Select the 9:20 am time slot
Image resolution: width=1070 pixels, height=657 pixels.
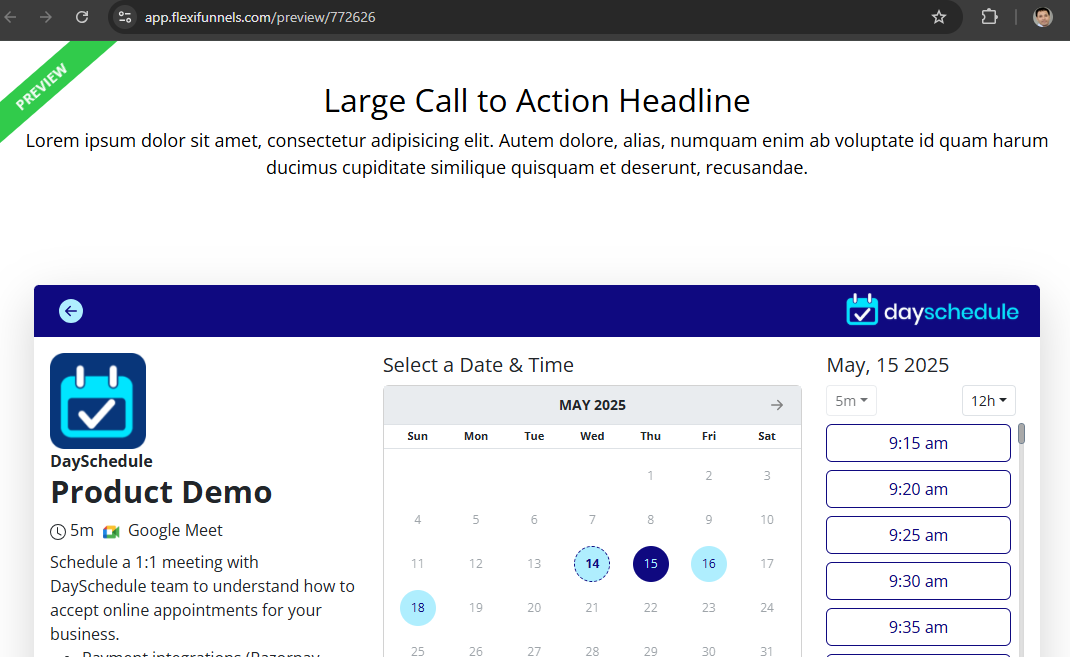coord(918,489)
